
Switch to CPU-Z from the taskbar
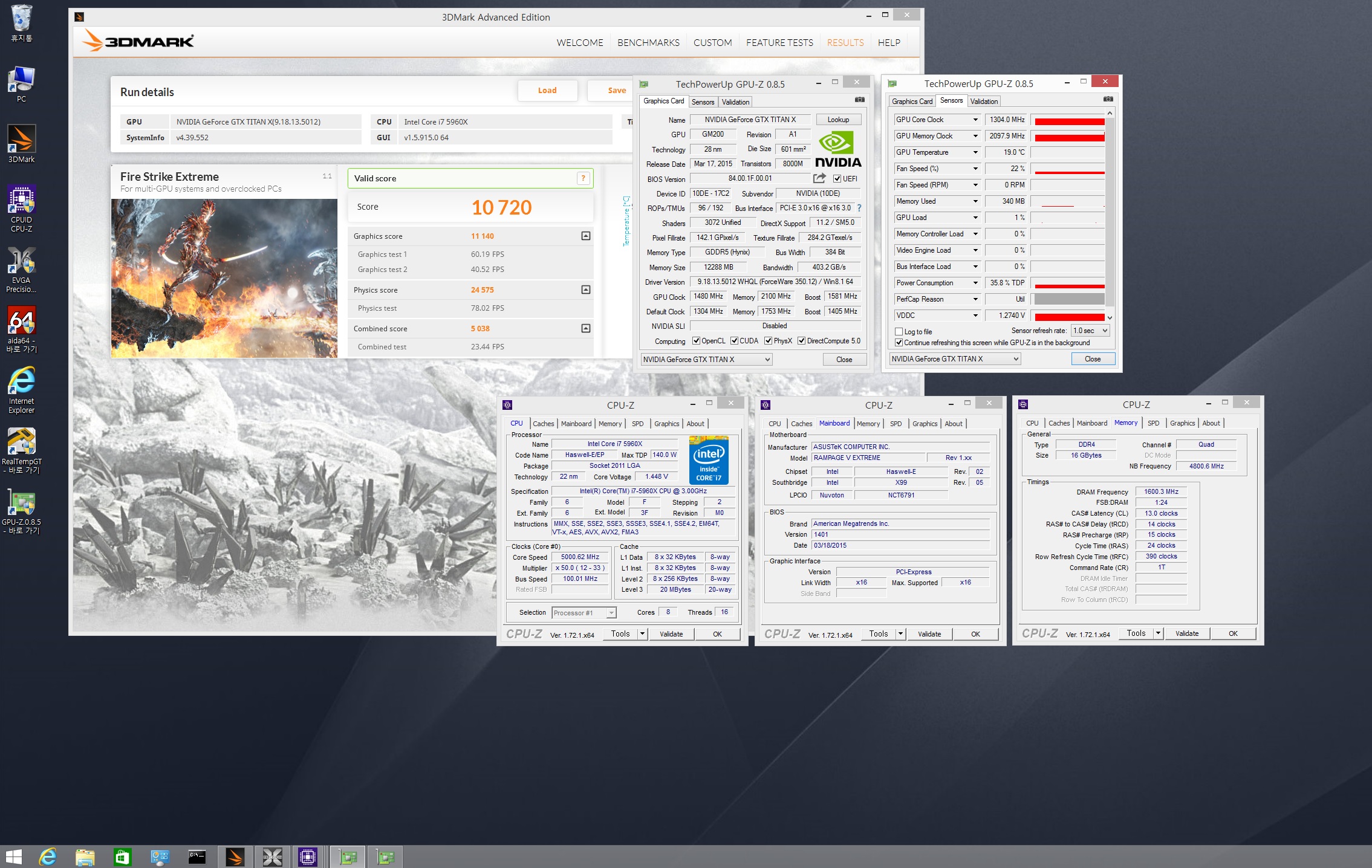point(307,857)
